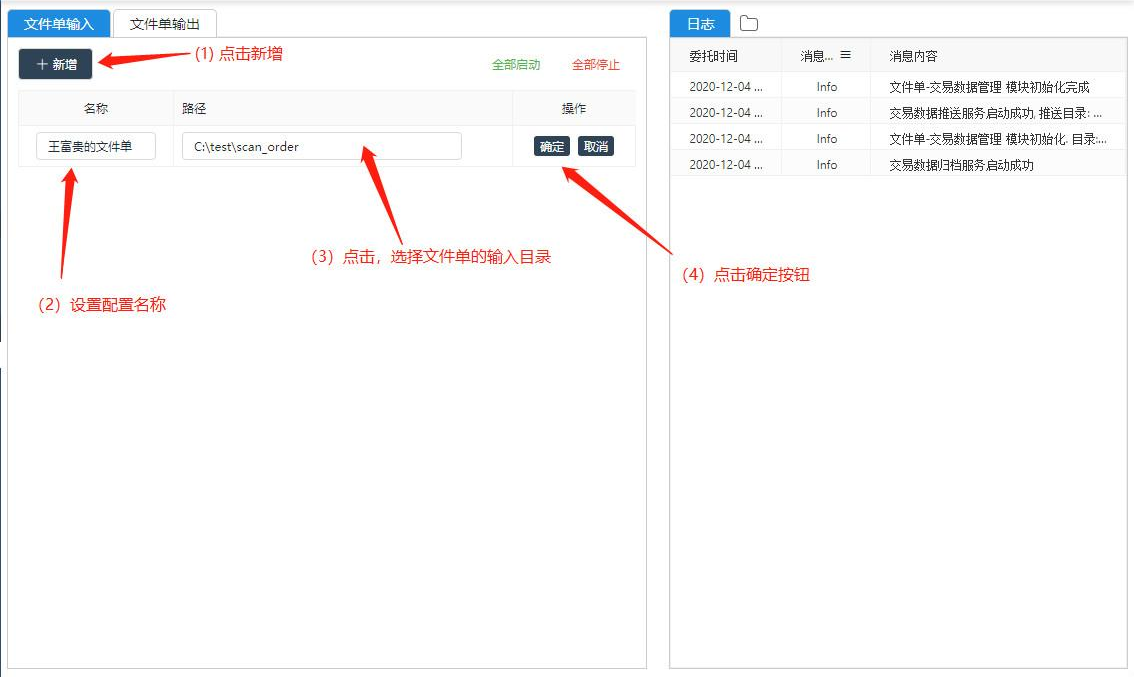Image resolution: width=1134 pixels, height=677 pixels.
Task: Click the 新增 button with plus icon
Action: [x=56, y=64]
